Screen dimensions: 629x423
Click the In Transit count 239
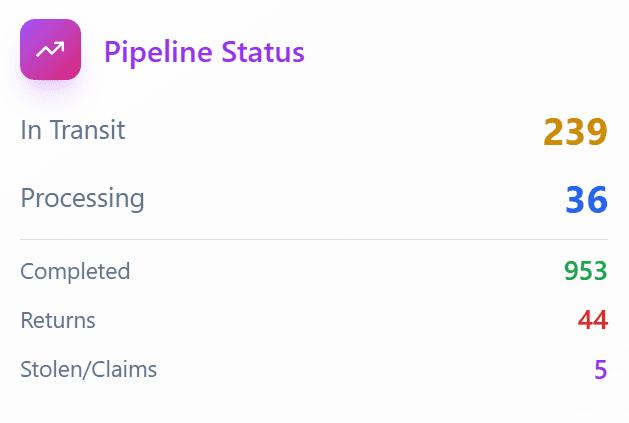click(x=575, y=132)
